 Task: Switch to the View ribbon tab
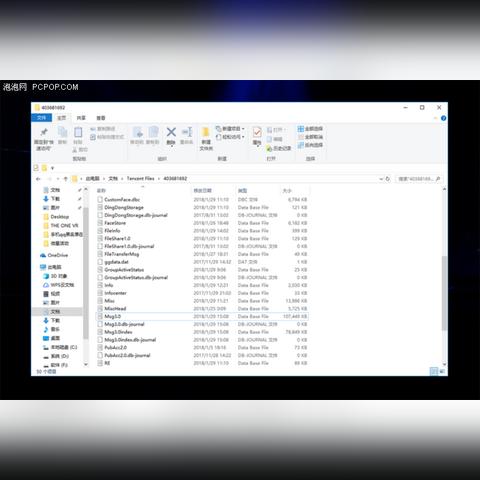(101, 118)
